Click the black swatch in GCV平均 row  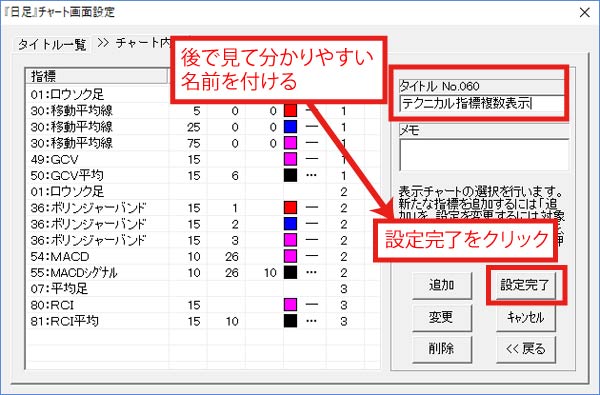pos(290,176)
